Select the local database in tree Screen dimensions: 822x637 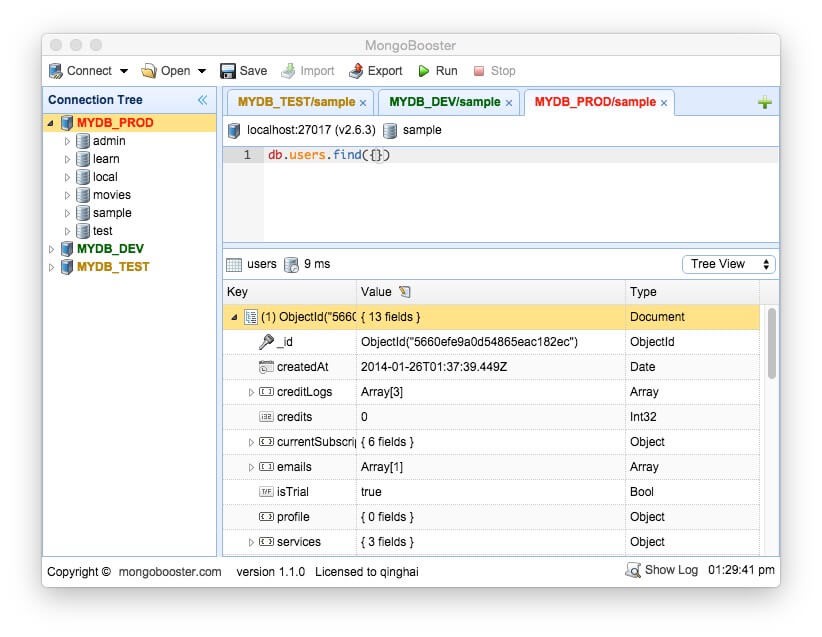(105, 177)
